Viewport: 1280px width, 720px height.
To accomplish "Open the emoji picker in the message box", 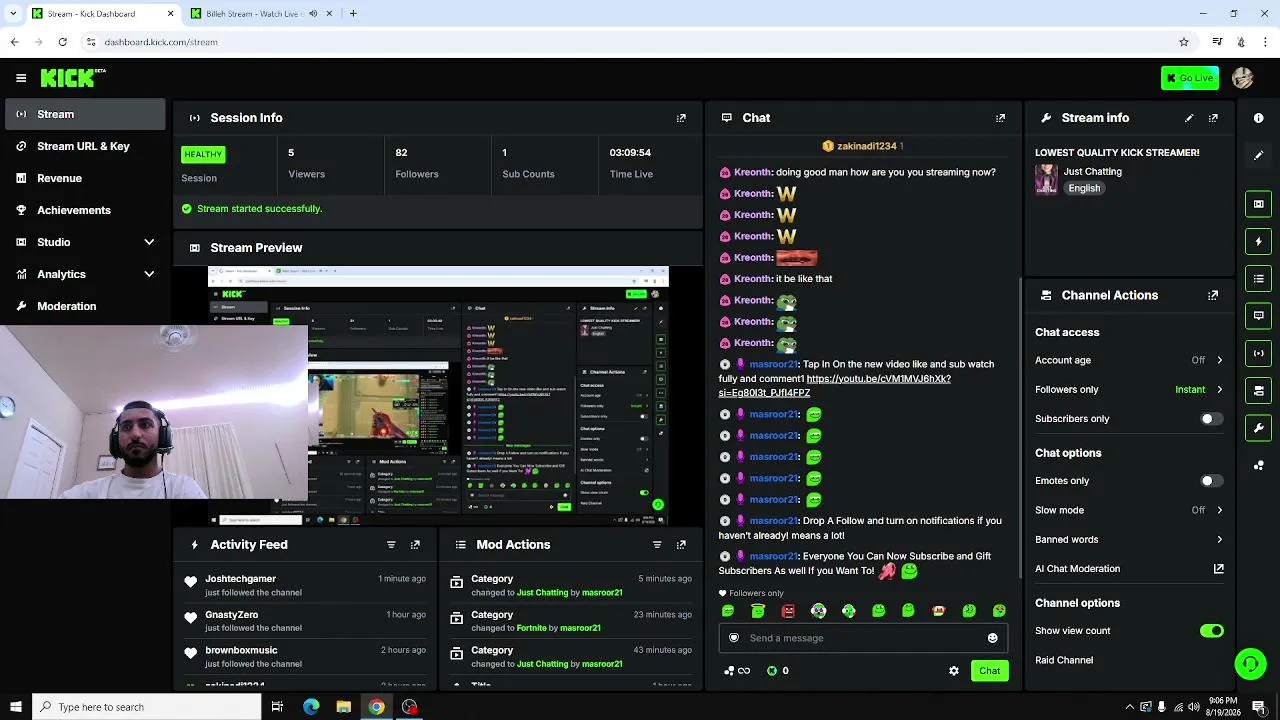I will tap(992, 638).
